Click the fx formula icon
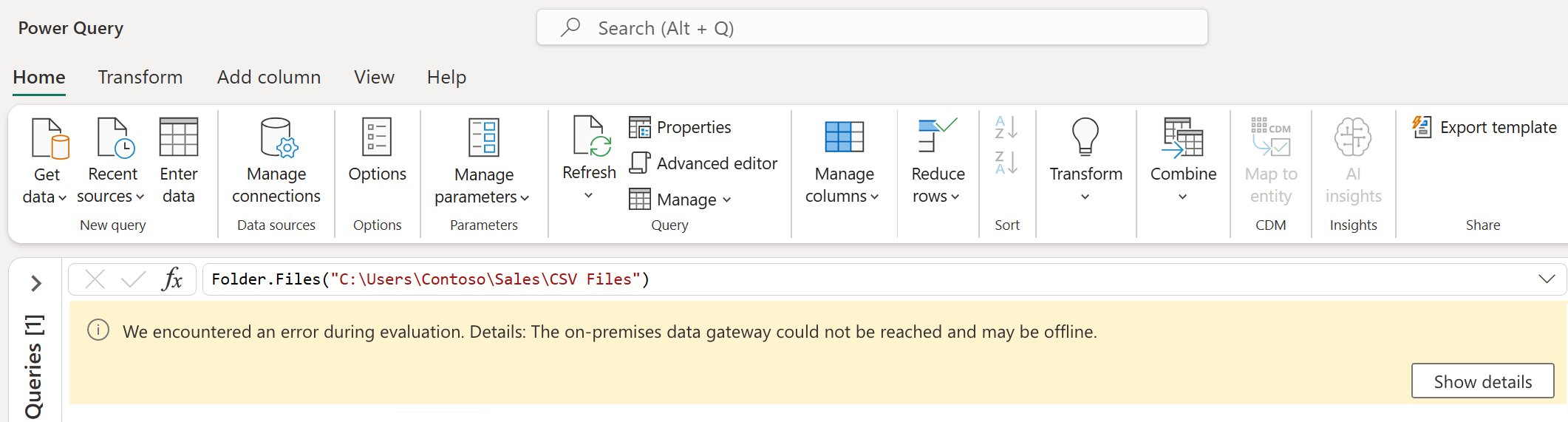 (172, 279)
